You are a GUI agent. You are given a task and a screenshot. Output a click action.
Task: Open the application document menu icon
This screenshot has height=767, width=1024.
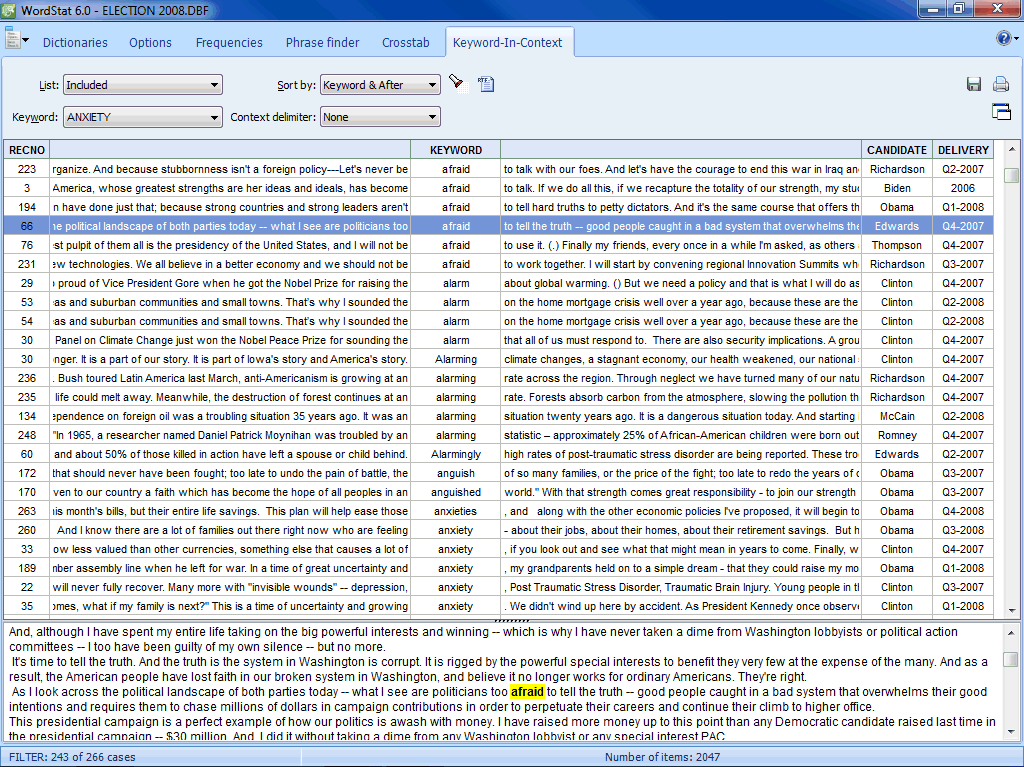15,40
